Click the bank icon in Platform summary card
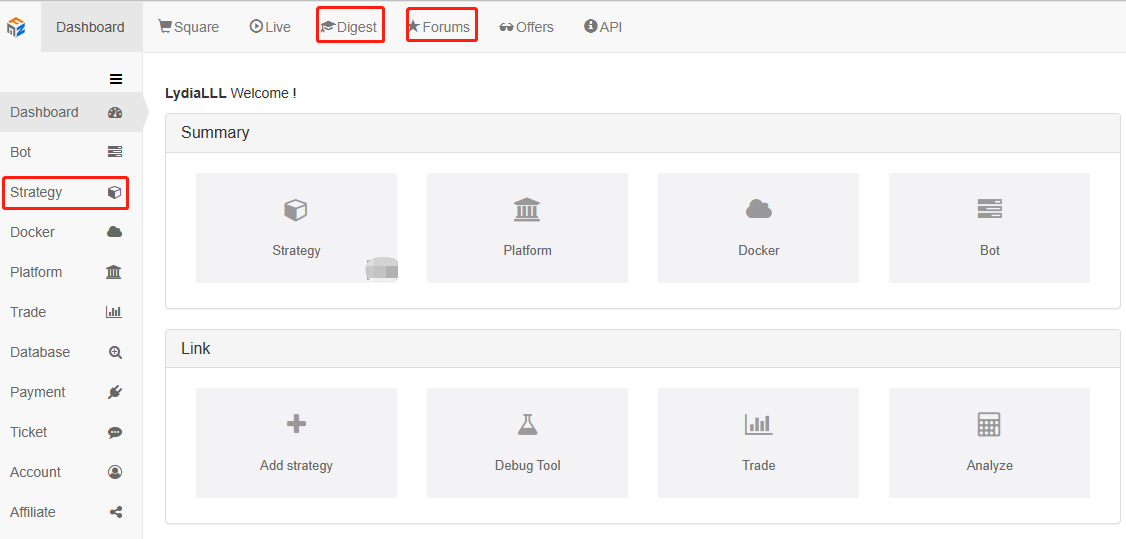Image resolution: width=1126 pixels, height=539 pixels. (527, 210)
